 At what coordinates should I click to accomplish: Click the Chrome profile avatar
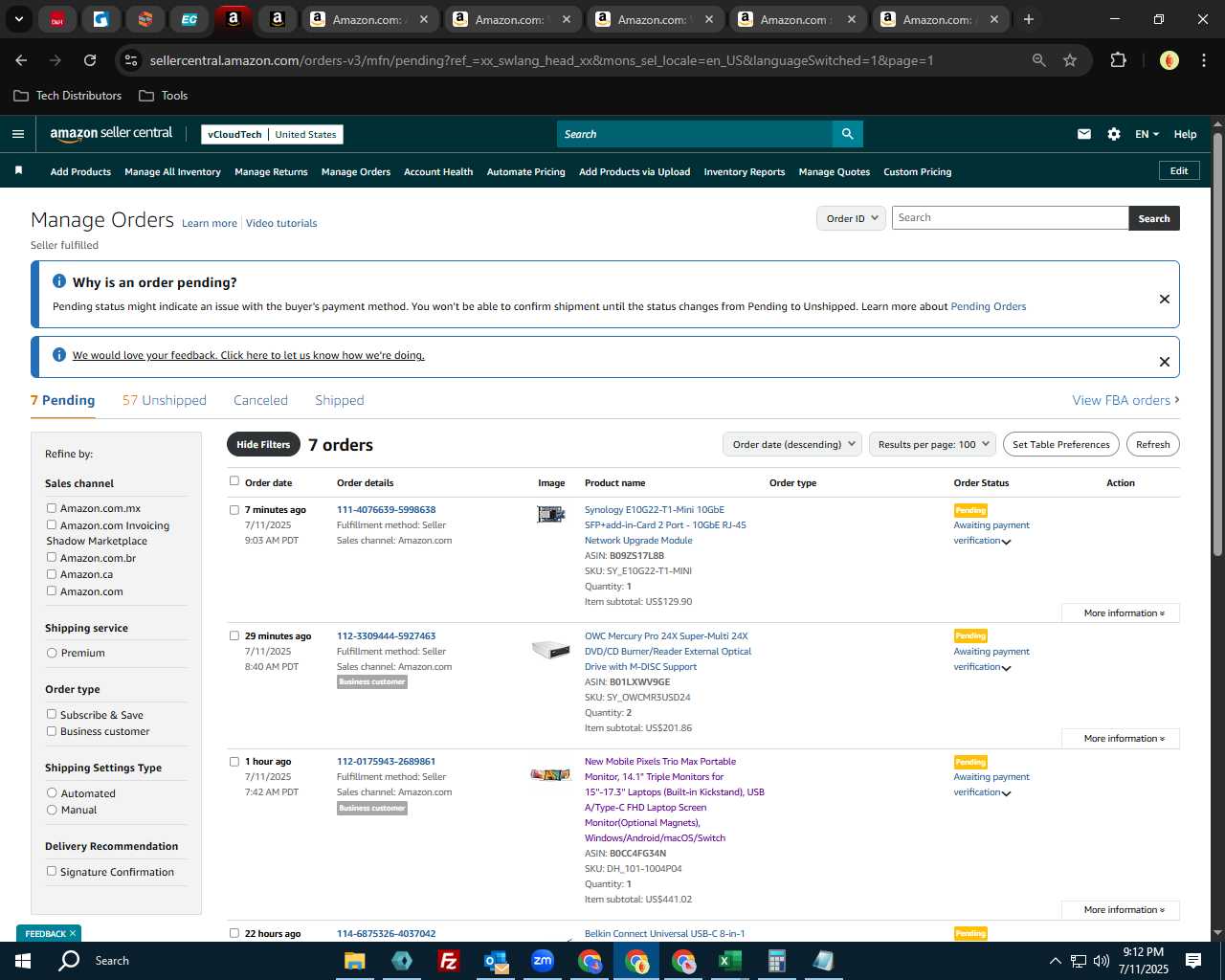click(1169, 60)
